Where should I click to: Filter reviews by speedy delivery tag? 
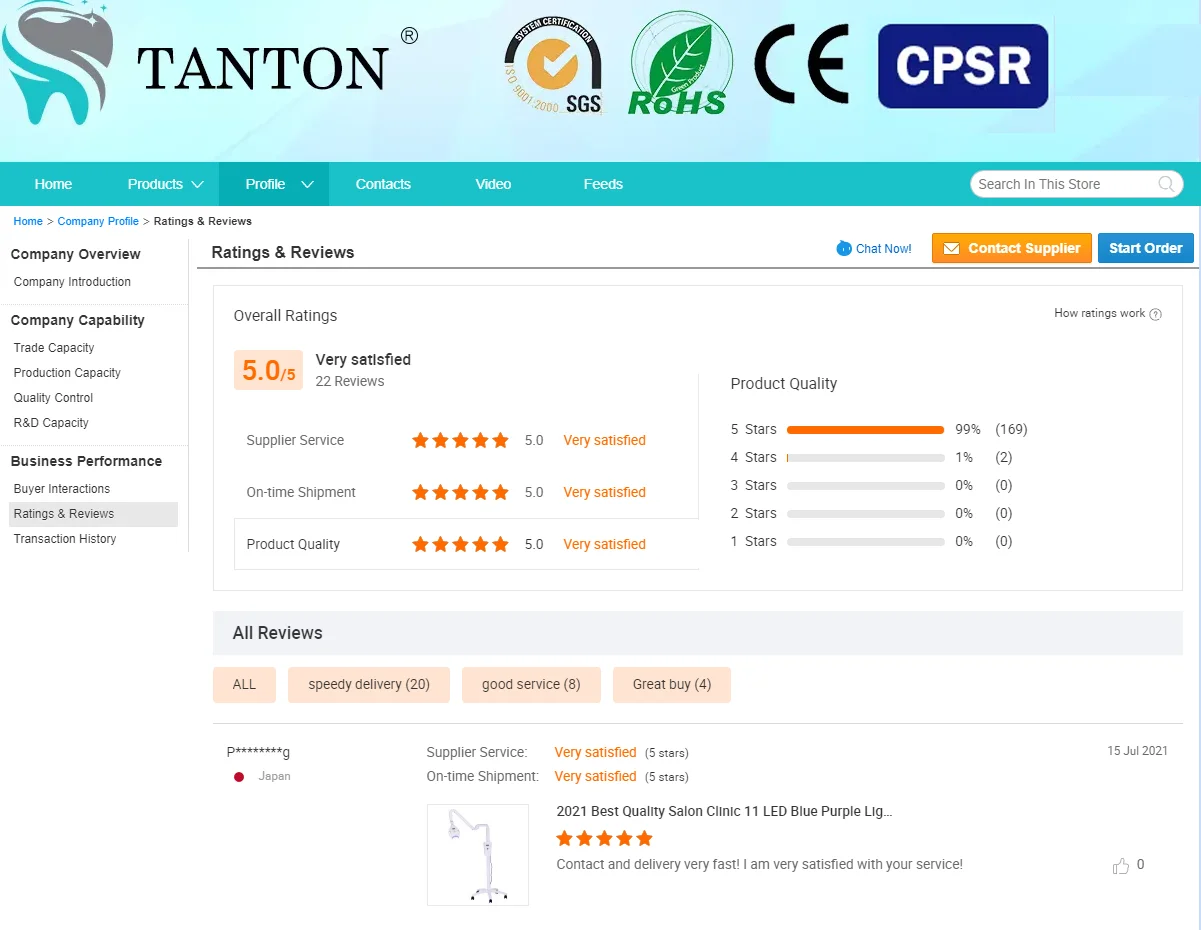(x=368, y=685)
